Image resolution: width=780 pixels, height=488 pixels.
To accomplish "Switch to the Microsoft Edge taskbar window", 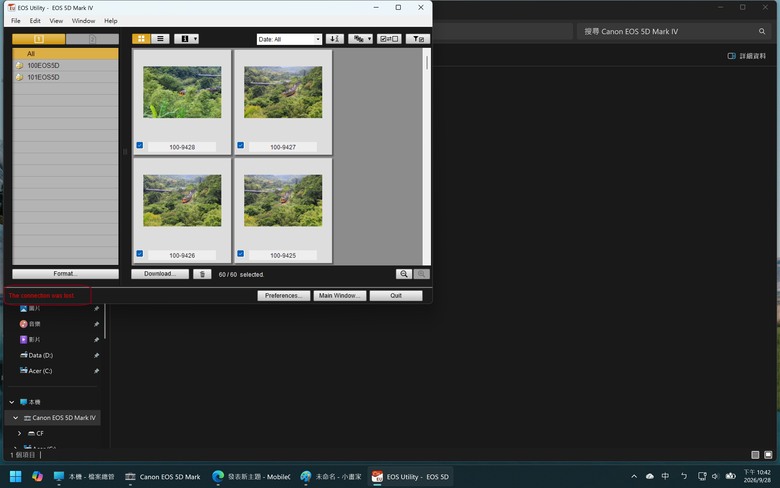I will 251,477.
